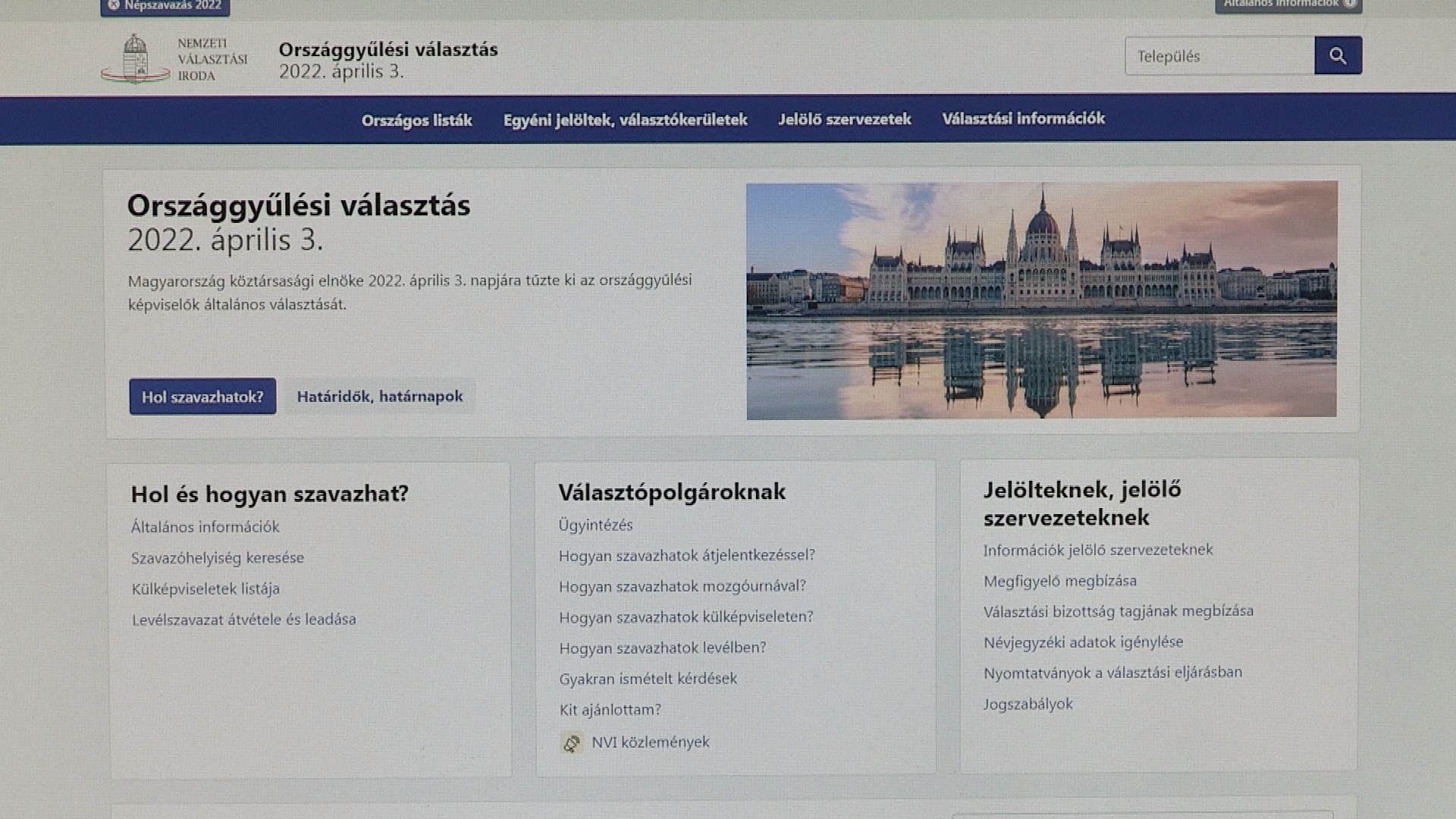Click the Népszavazás 2022 tab icon

pos(114,5)
